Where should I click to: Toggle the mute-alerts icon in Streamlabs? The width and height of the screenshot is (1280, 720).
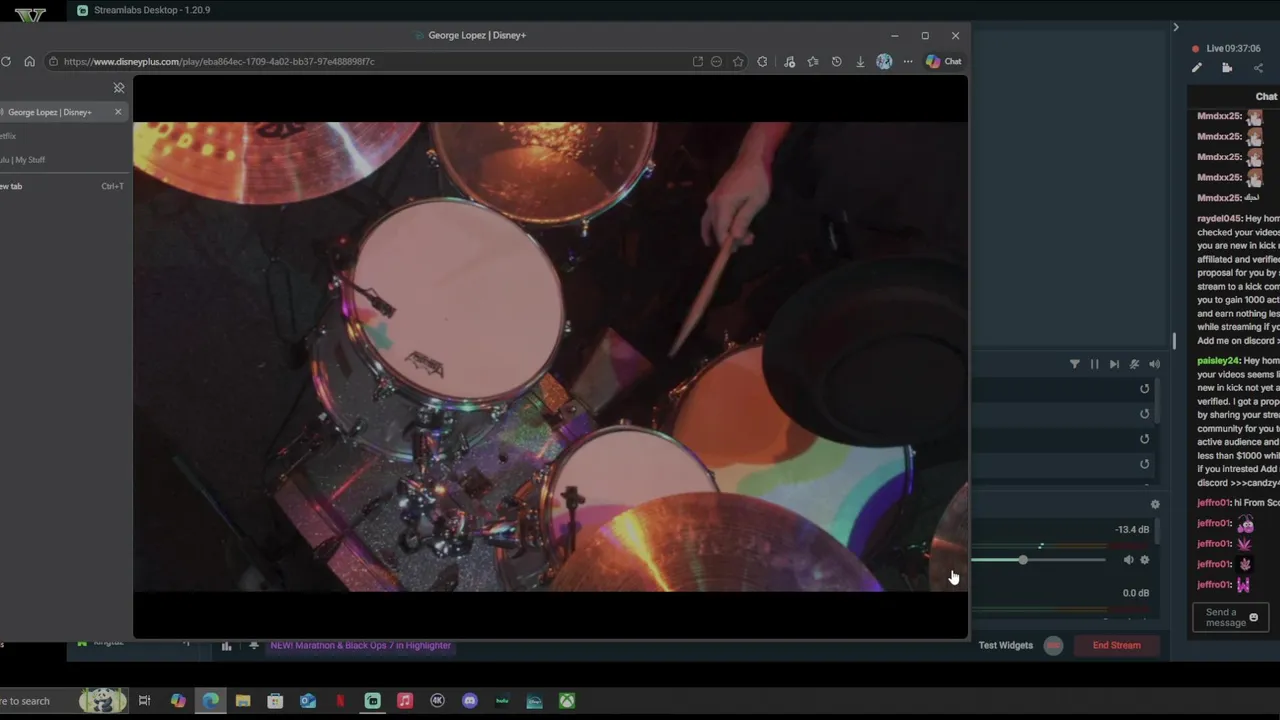pos(1134,364)
